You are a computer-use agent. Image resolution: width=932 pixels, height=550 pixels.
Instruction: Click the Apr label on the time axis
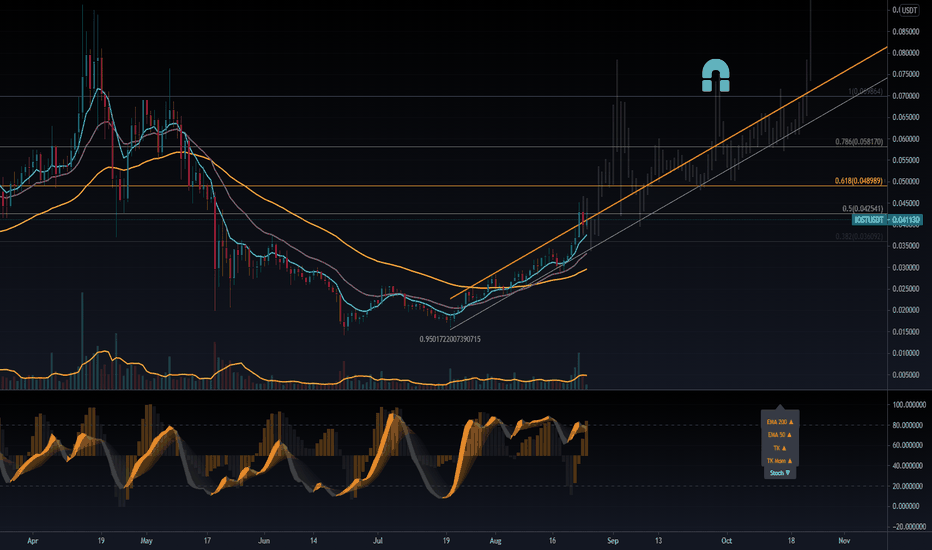(x=33, y=541)
